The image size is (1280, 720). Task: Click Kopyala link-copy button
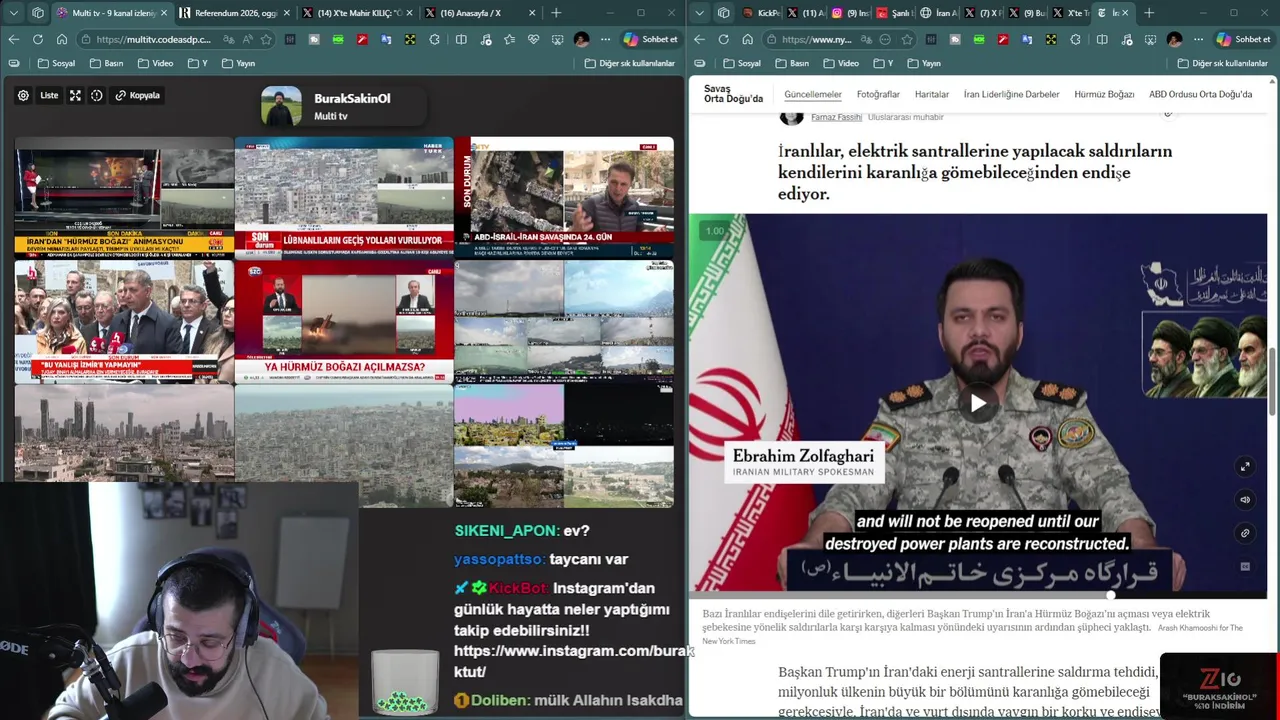click(x=138, y=95)
